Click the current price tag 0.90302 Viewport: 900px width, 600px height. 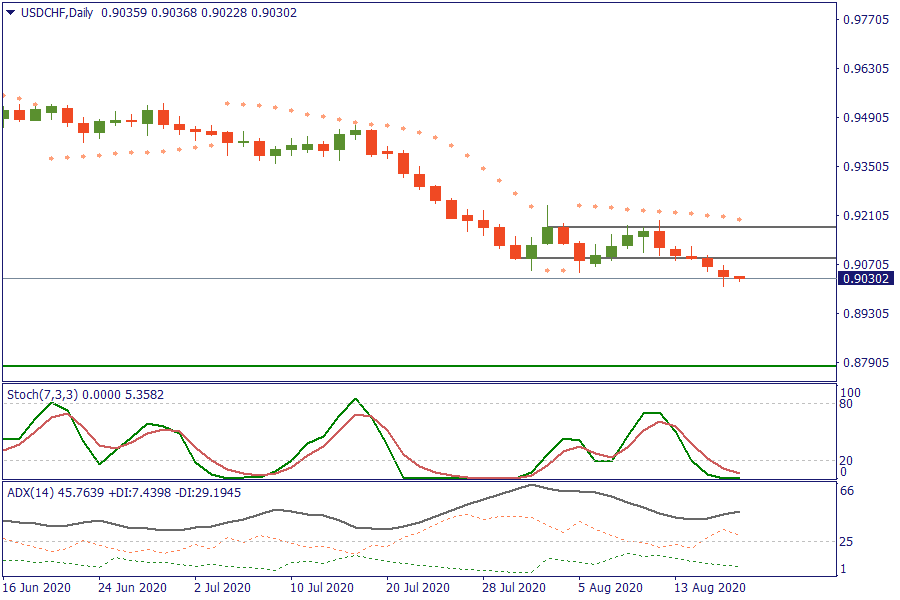pyautogui.click(x=866, y=279)
